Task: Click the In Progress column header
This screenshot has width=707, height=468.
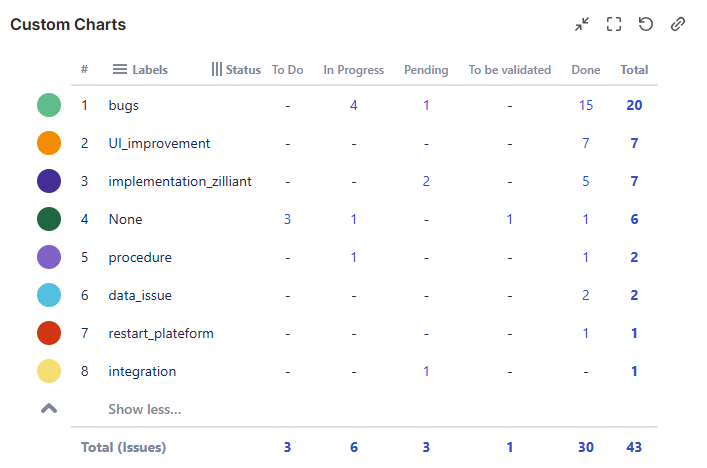Action: pos(354,70)
